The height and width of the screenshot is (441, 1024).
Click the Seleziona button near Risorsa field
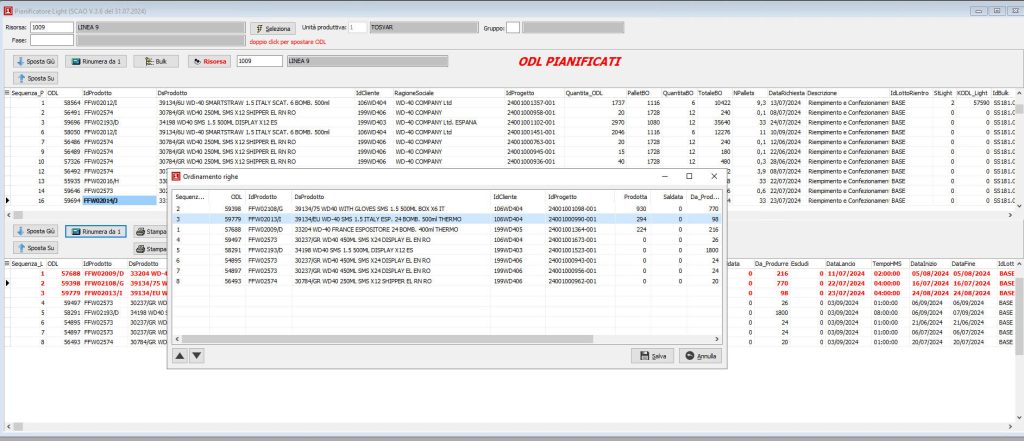[273, 29]
